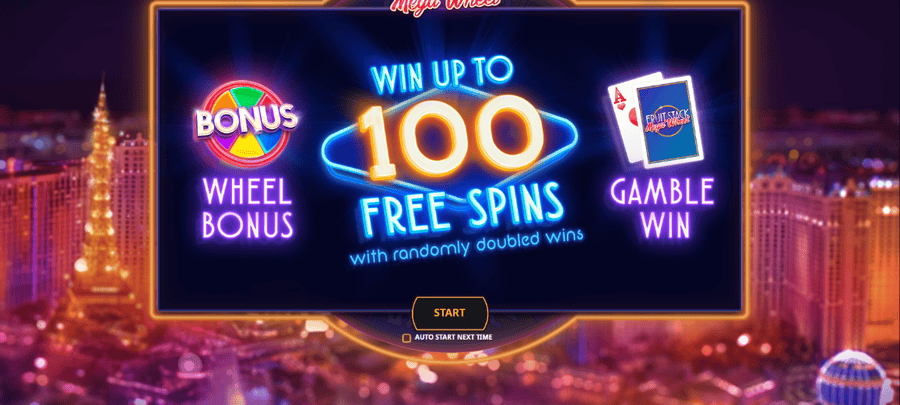Click the AUTO START NEXT TIME label
The image size is (900, 405).
click(x=453, y=338)
